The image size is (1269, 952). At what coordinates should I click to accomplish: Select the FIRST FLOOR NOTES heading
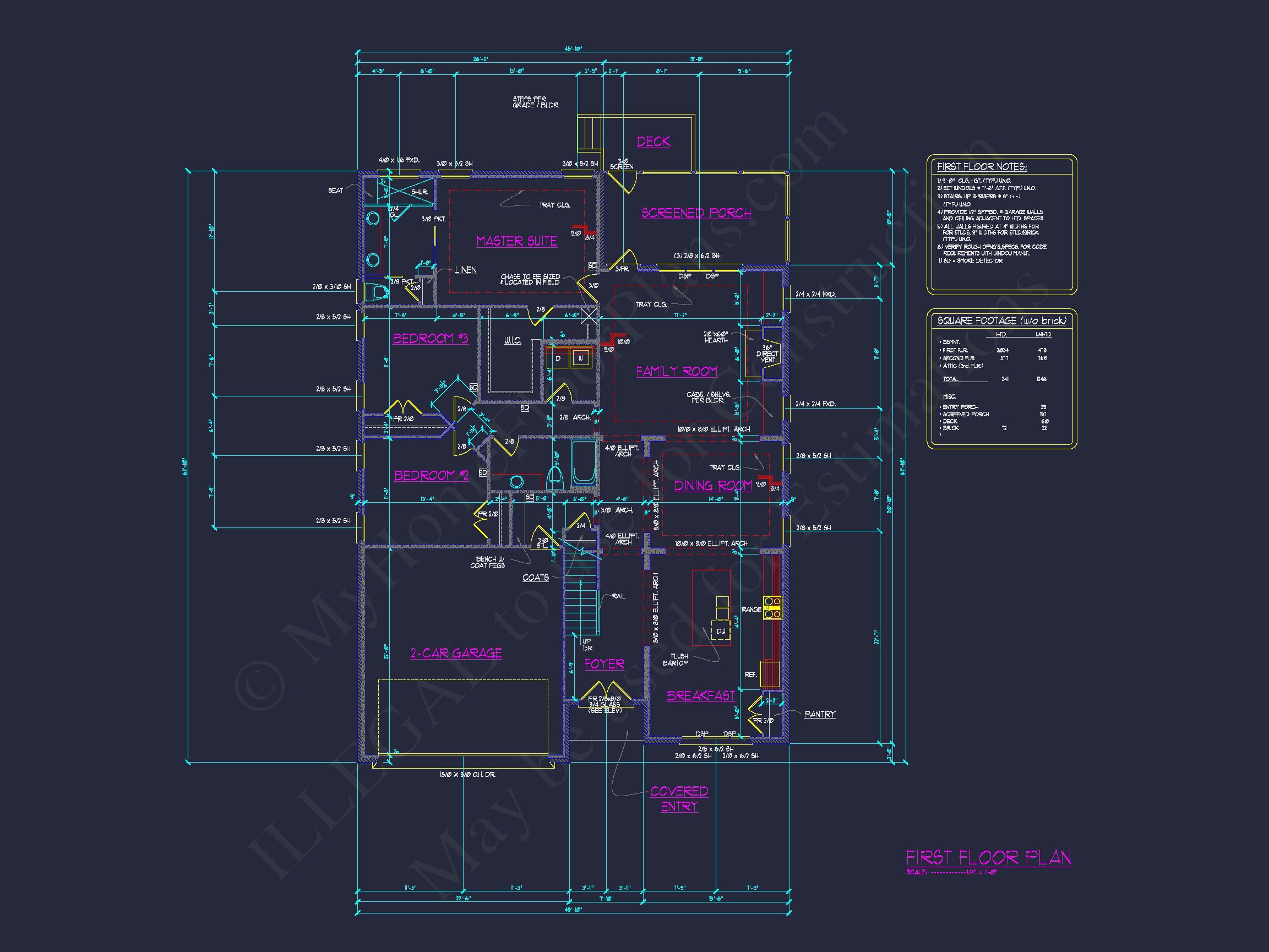tap(982, 166)
